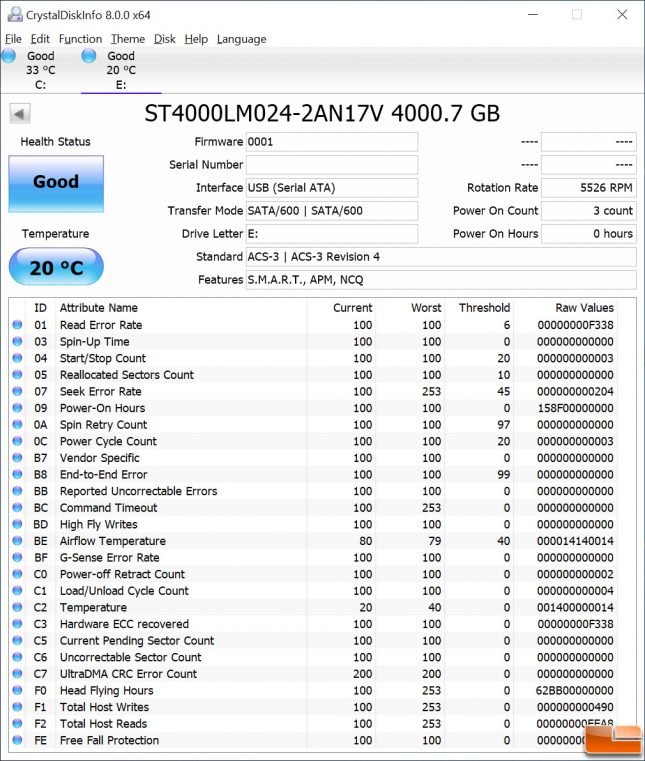This screenshot has height=761, width=645.
Task: Click the status icon for Free Fall Protection
Action: pyautogui.click(x=17, y=740)
